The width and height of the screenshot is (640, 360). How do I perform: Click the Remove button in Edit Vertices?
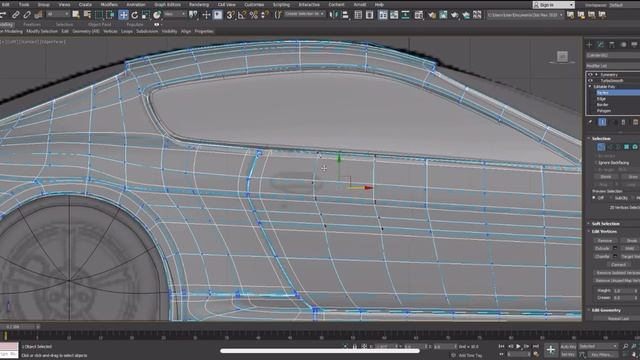[x=604, y=241]
